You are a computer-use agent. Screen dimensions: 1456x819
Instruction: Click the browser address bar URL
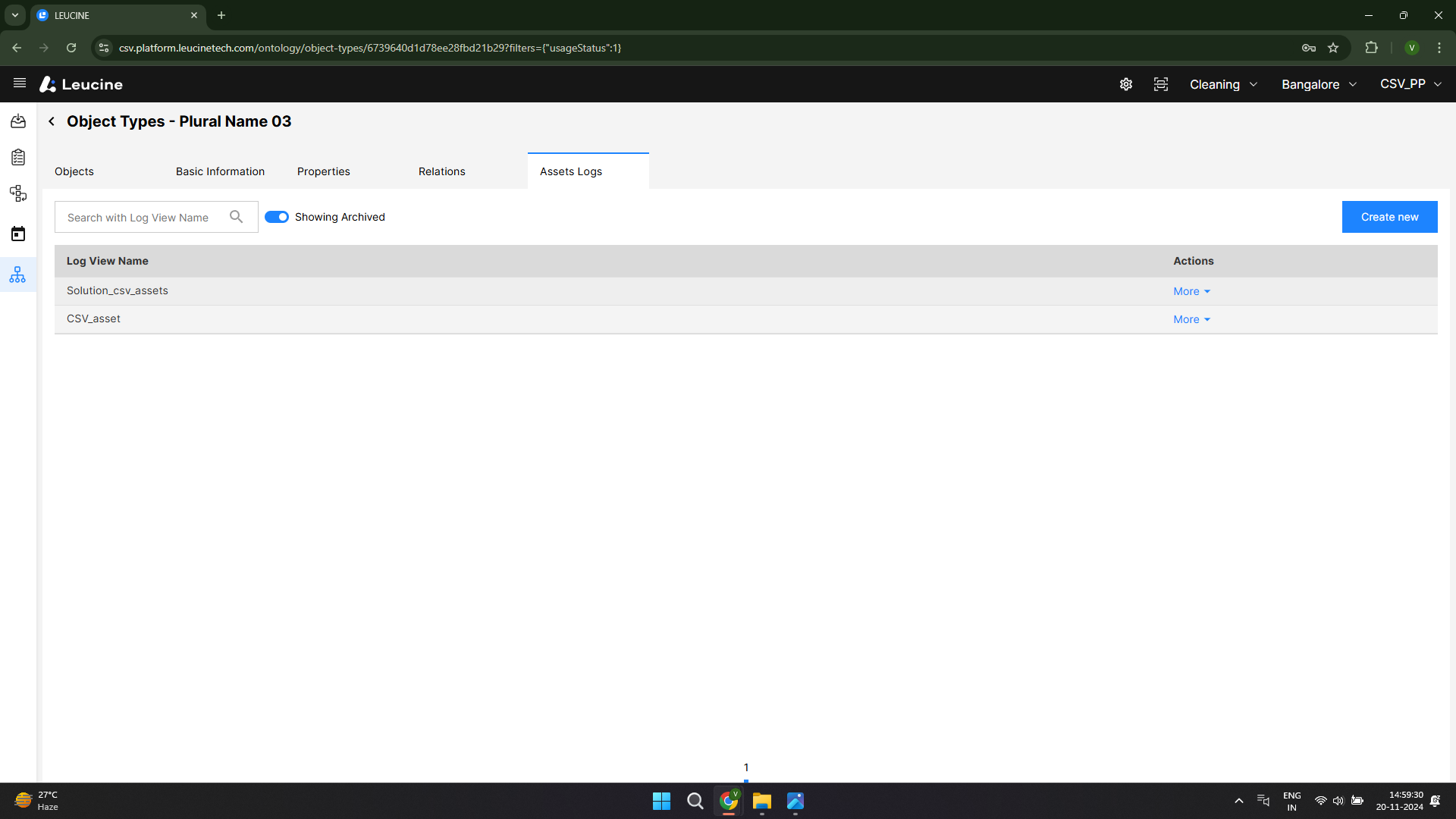click(370, 48)
